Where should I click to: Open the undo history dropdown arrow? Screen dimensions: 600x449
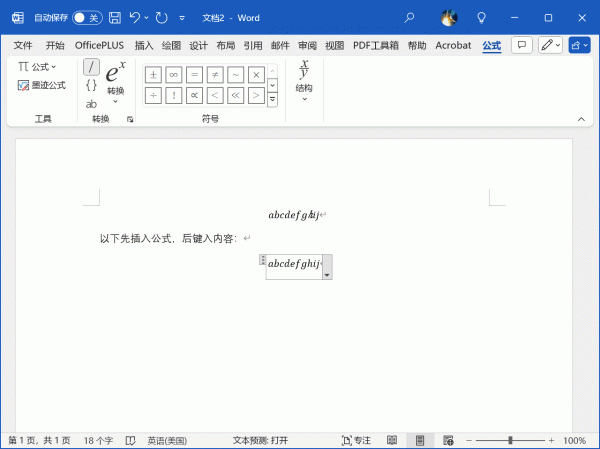click(x=146, y=18)
